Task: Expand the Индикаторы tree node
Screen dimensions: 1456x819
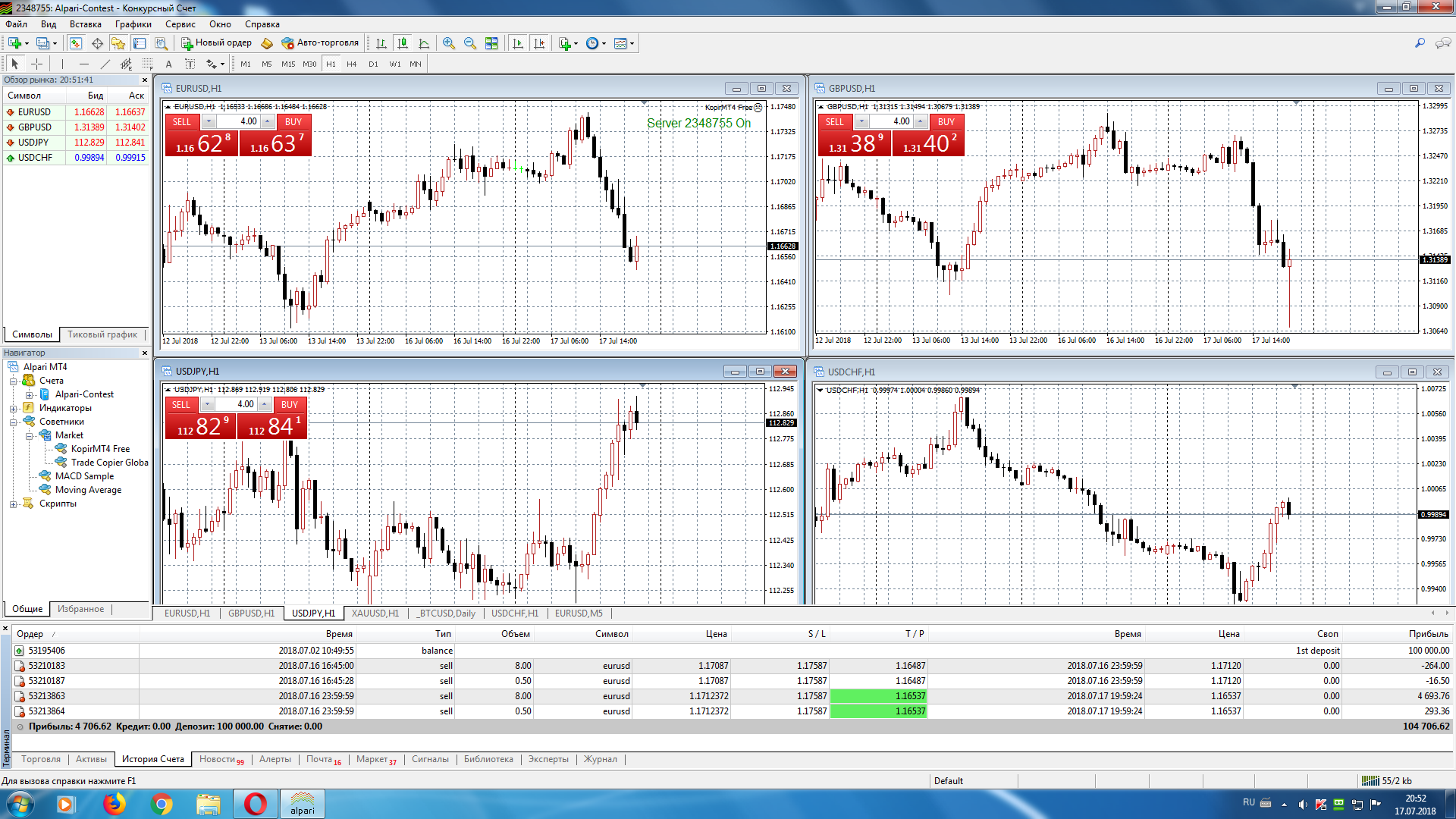Action: tap(13, 408)
